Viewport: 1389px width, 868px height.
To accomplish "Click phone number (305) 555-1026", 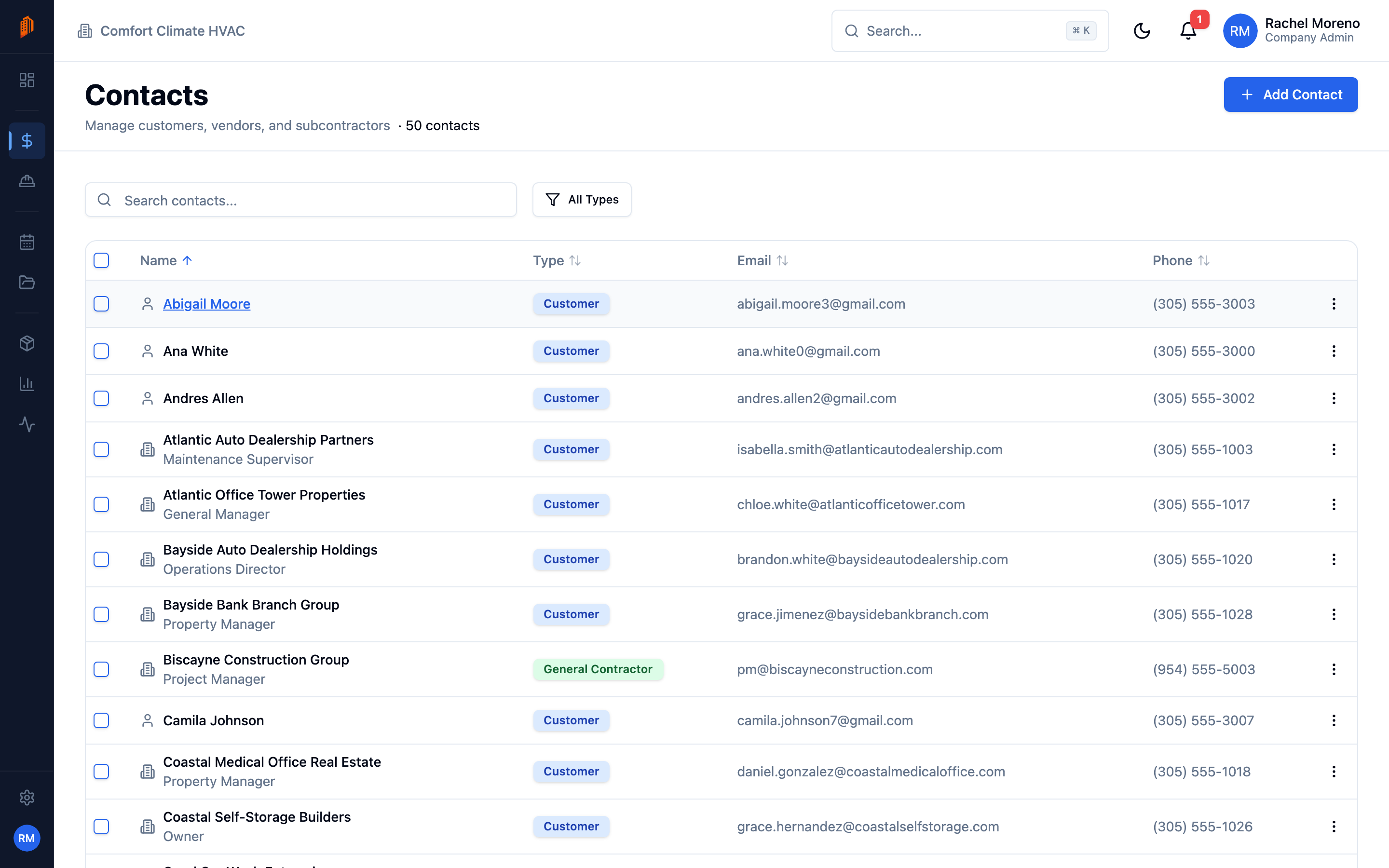I will pos(1203,827).
